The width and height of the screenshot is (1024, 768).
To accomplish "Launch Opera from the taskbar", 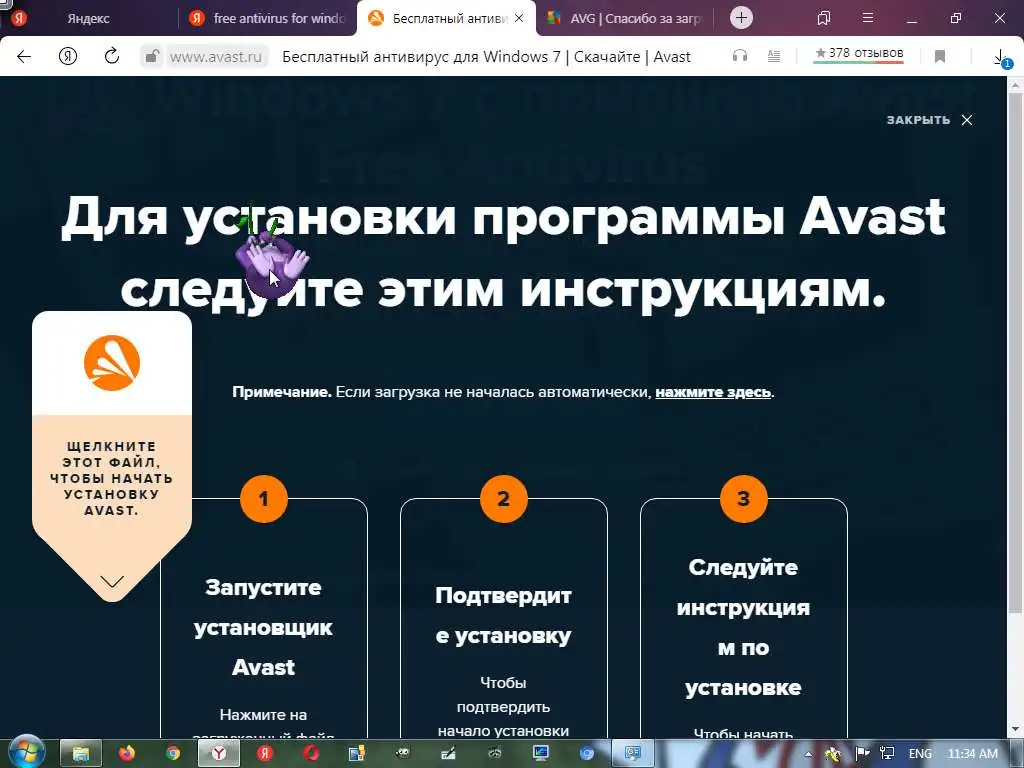I will 310,754.
